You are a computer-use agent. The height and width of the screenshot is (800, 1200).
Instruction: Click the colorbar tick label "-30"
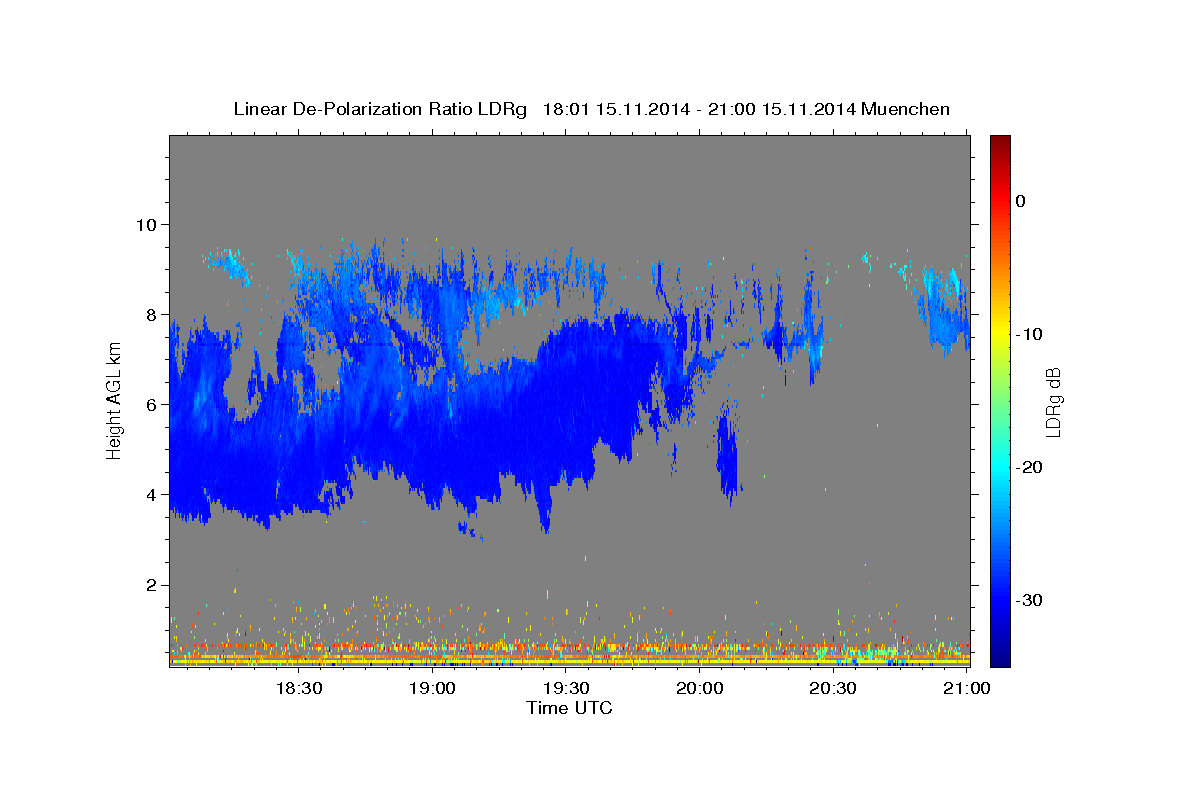point(1029,600)
